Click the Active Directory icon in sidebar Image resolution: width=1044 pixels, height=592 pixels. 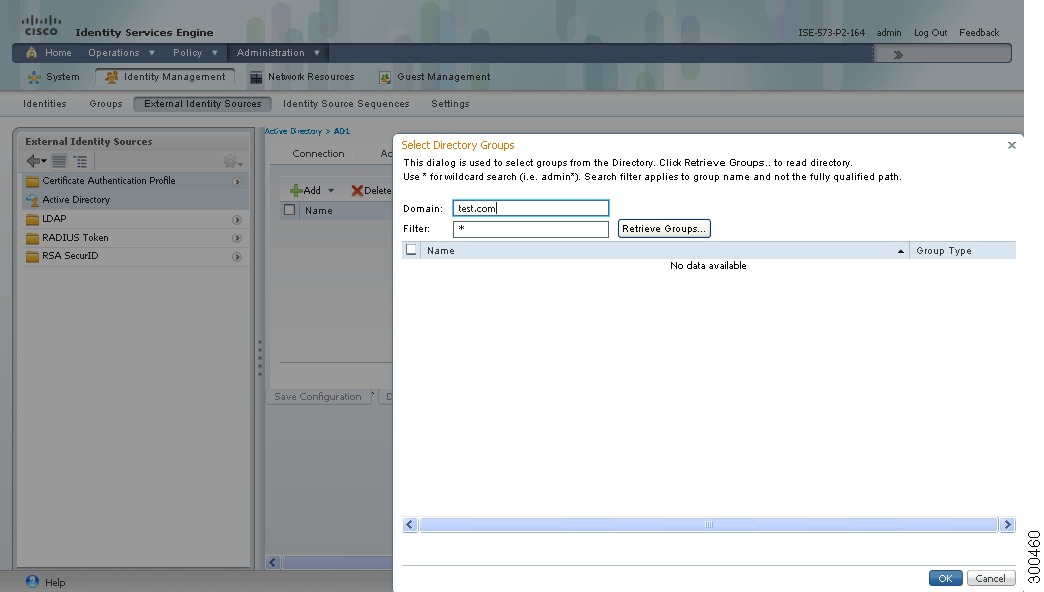pyautogui.click(x=32, y=200)
